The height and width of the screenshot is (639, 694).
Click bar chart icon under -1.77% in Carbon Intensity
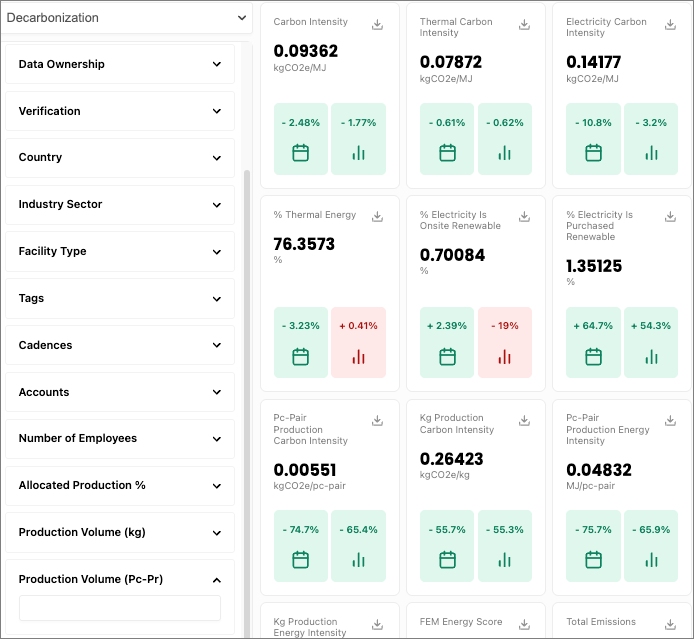tap(359, 153)
